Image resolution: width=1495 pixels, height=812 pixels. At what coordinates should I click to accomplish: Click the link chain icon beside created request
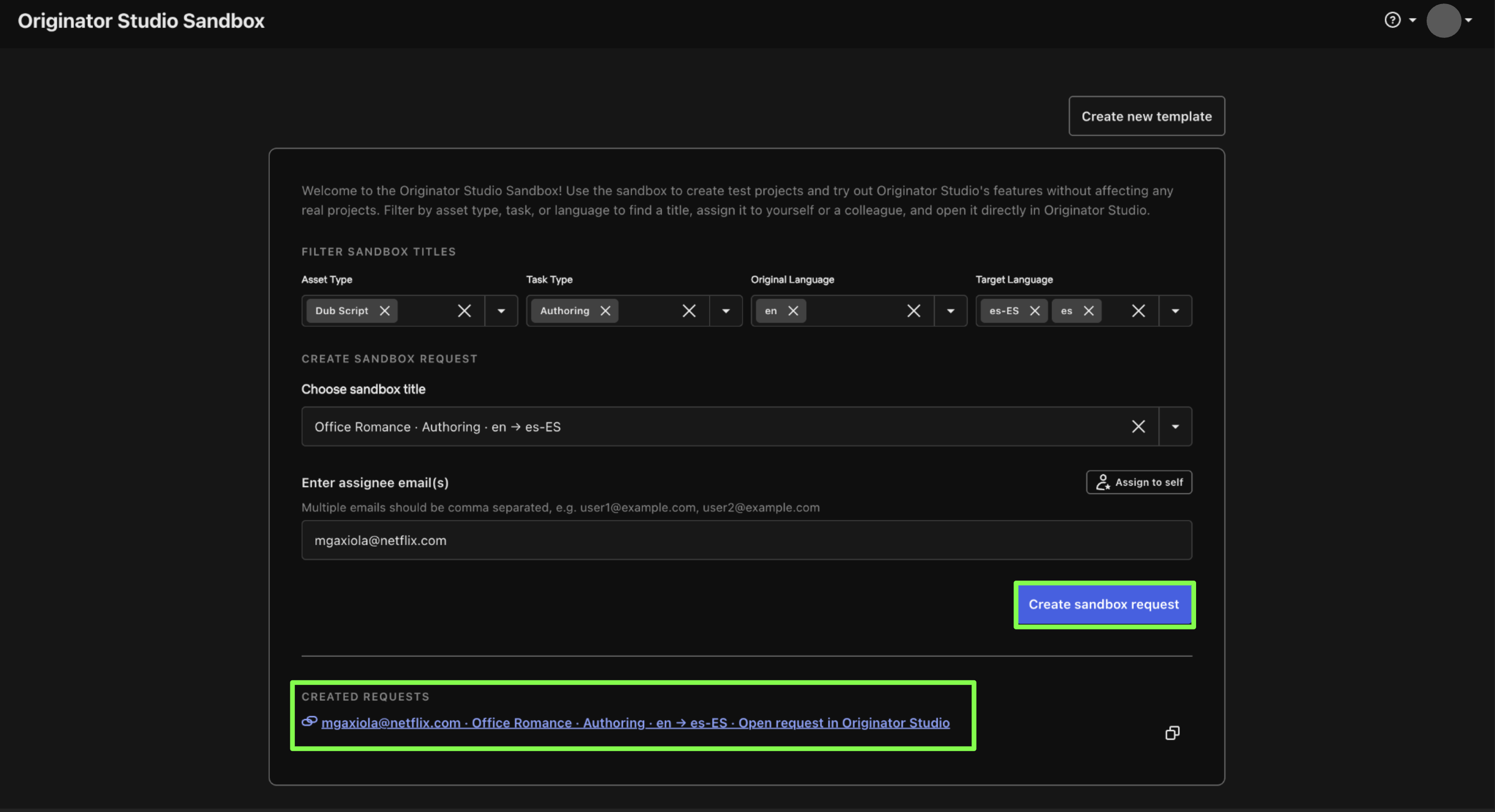309,722
